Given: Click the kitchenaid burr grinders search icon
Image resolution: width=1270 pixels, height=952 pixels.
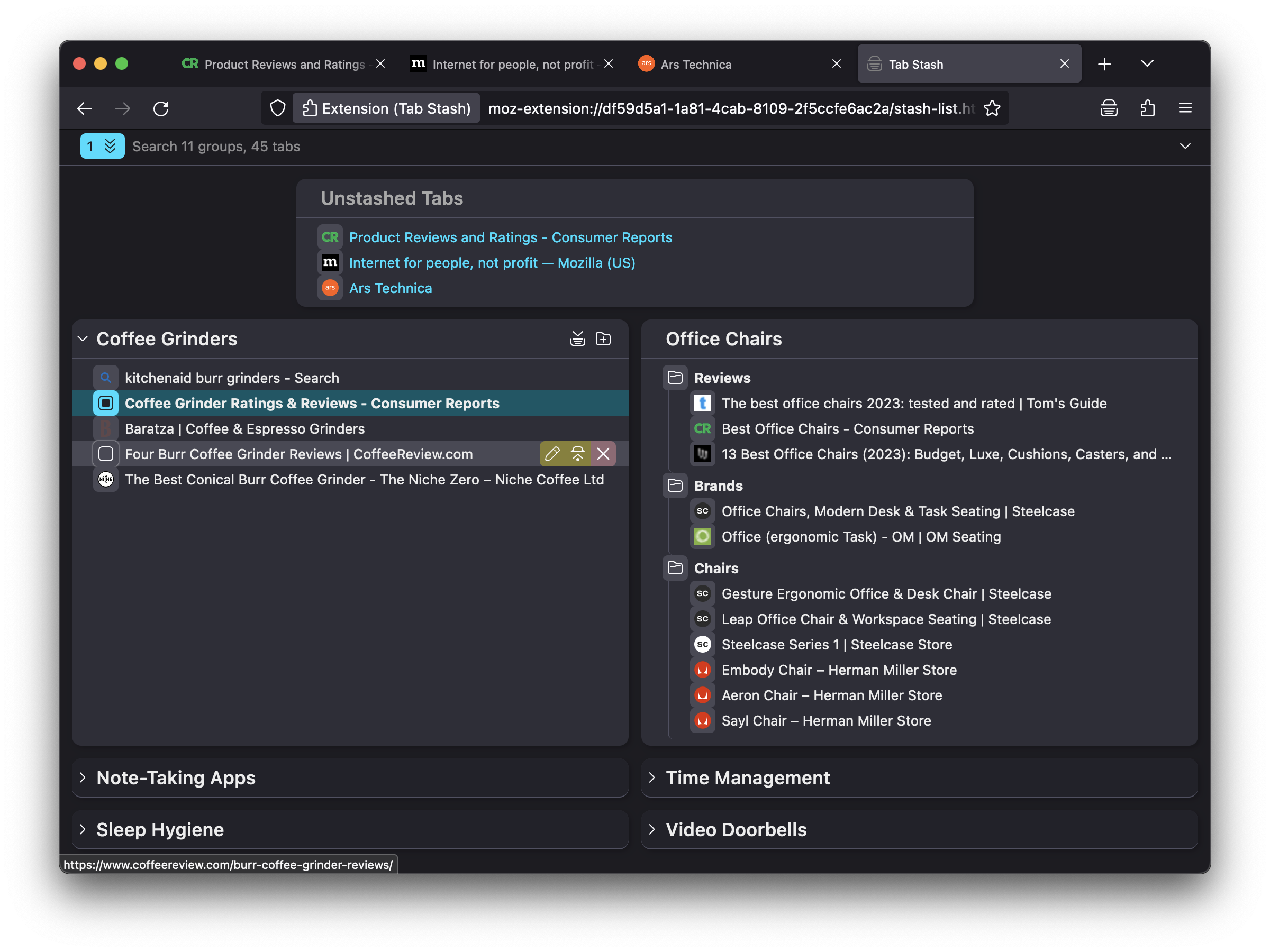Looking at the screenshot, I should [x=106, y=378].
